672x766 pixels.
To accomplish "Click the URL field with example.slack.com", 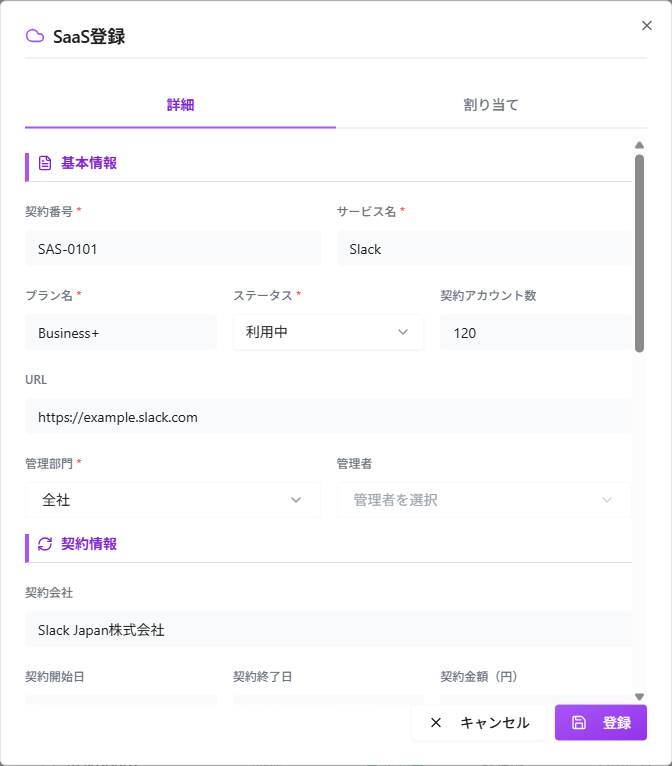I will (328, 416).
